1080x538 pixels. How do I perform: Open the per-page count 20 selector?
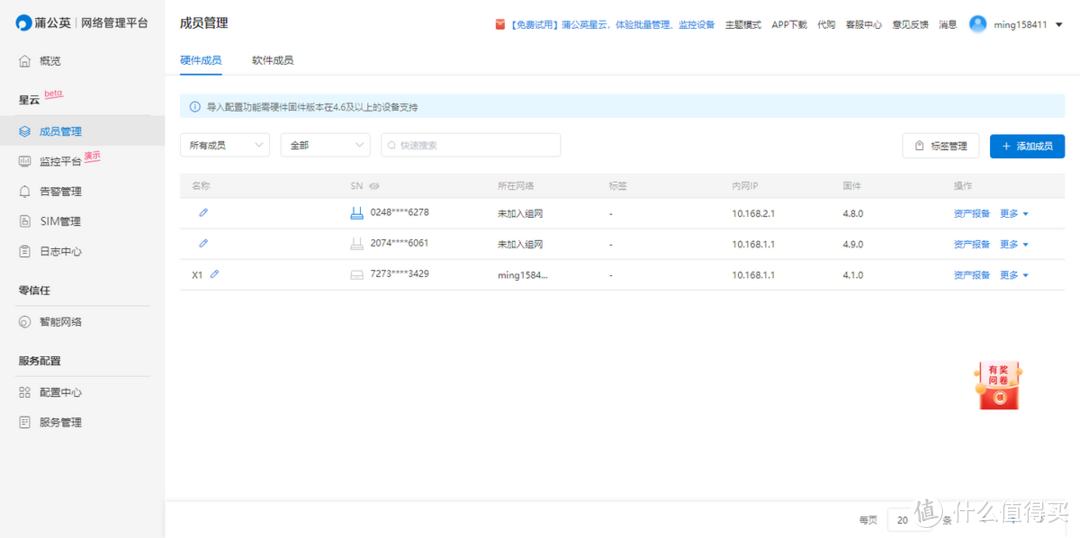point(908,520)
